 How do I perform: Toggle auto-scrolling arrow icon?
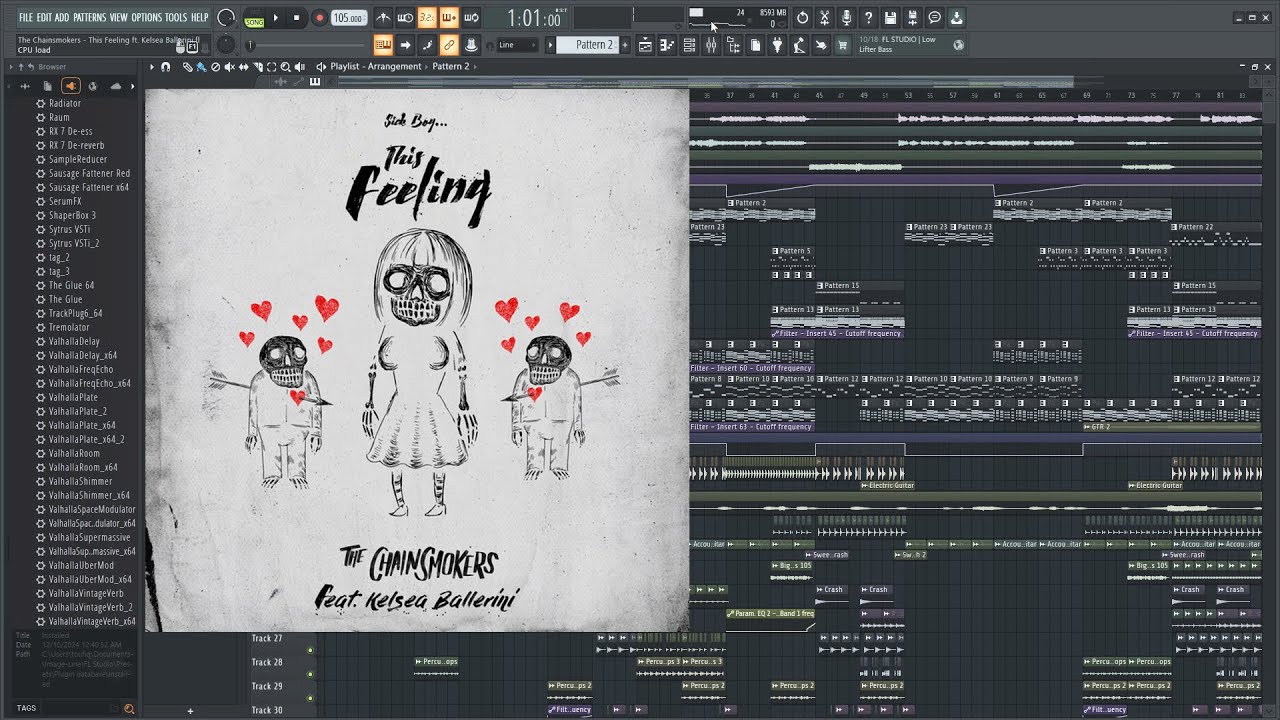[405, 45]
